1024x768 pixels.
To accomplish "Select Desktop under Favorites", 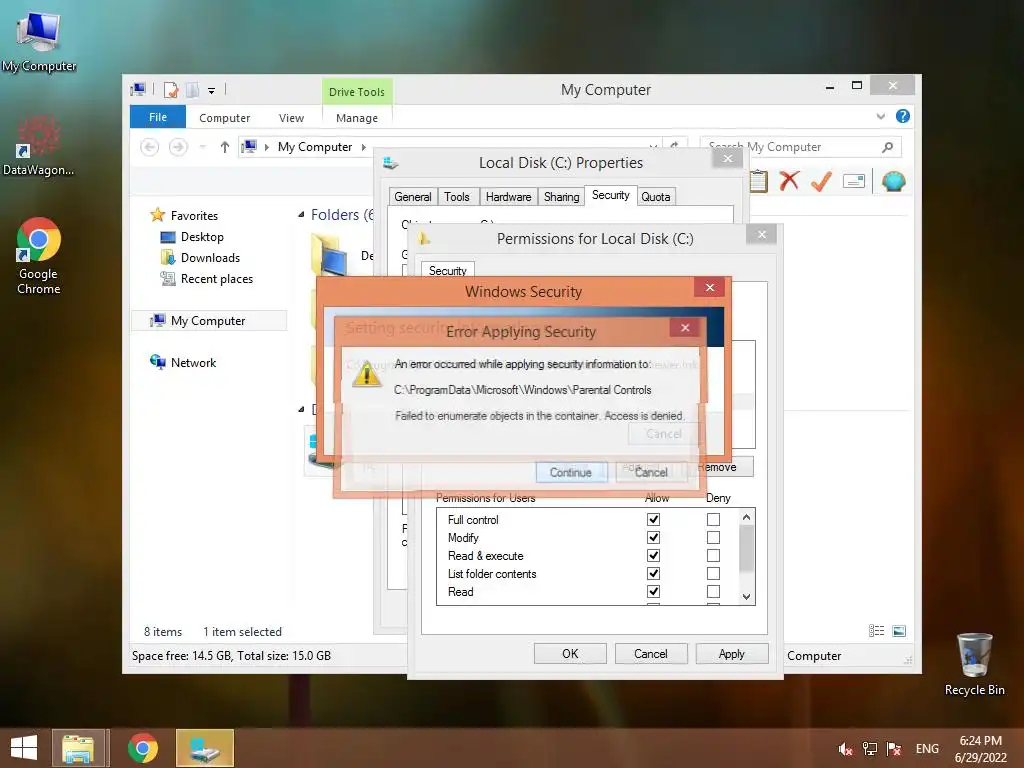I will coord(202,236).
